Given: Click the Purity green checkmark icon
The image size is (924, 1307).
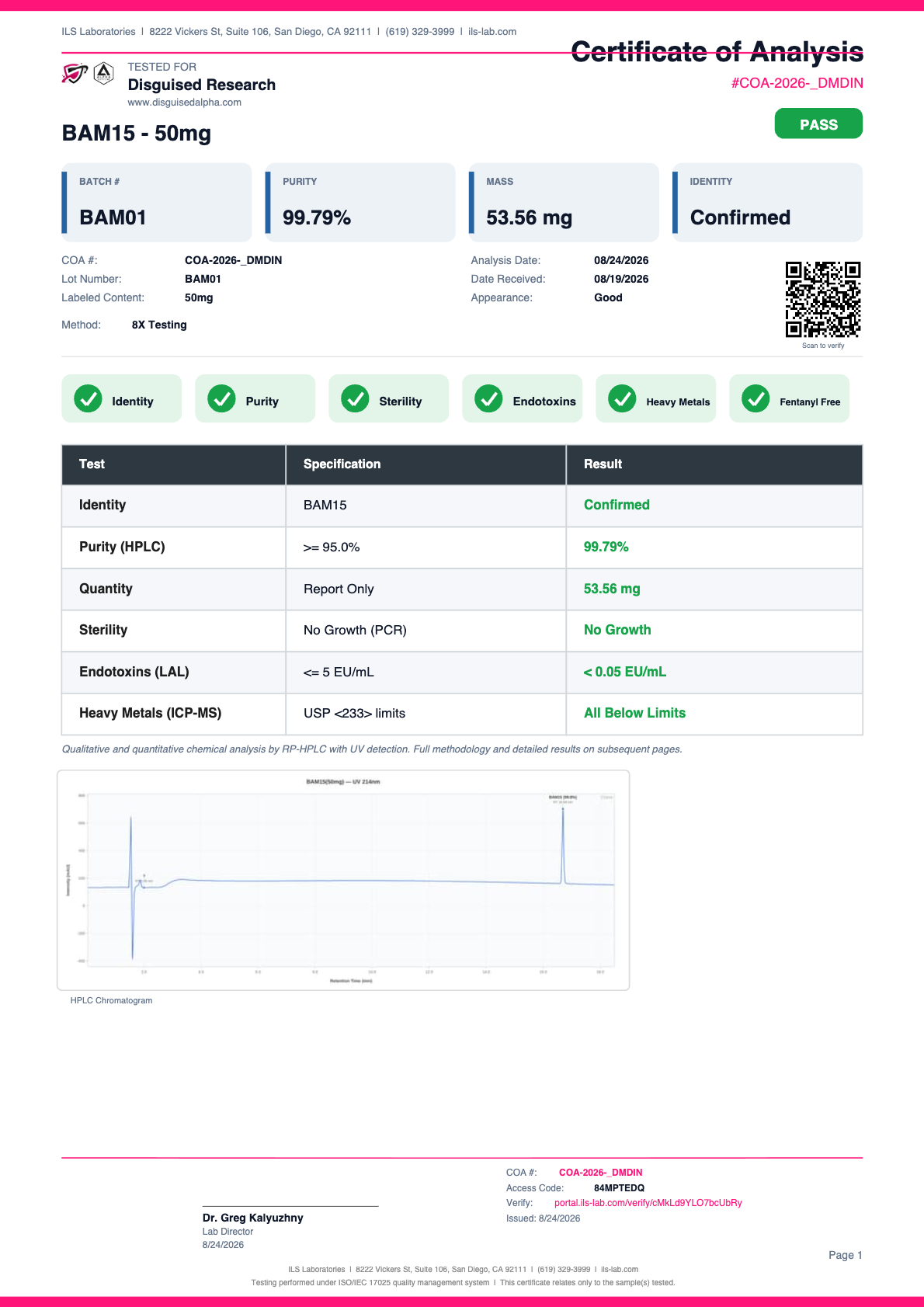Looking at the screenshot, I should click(x=221, y=398).
